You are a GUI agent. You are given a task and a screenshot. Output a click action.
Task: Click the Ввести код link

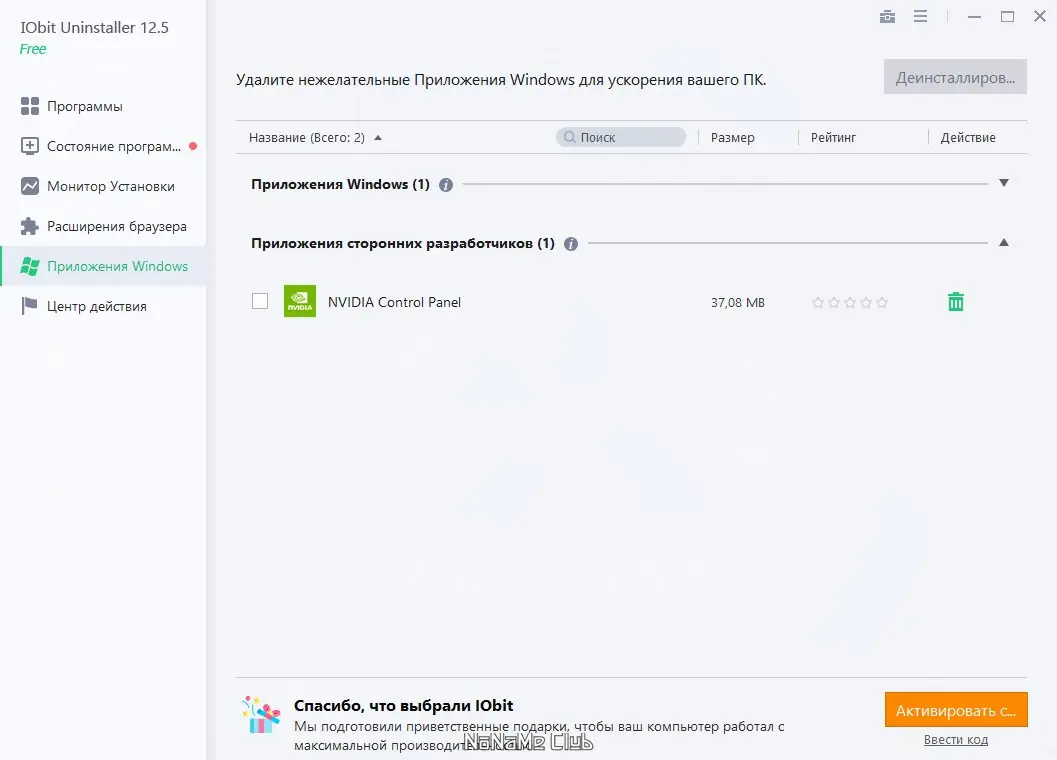point(955,740)
